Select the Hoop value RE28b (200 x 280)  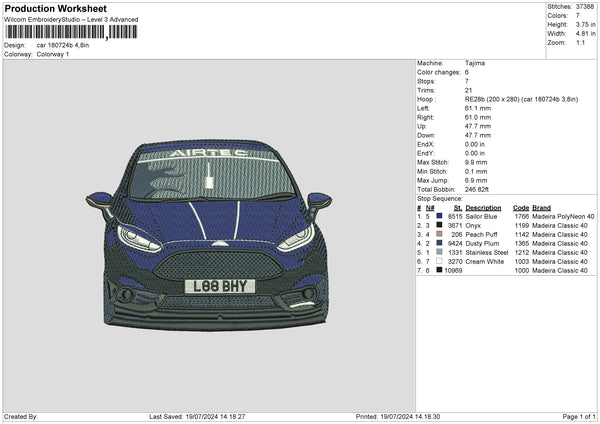[492, 99]
